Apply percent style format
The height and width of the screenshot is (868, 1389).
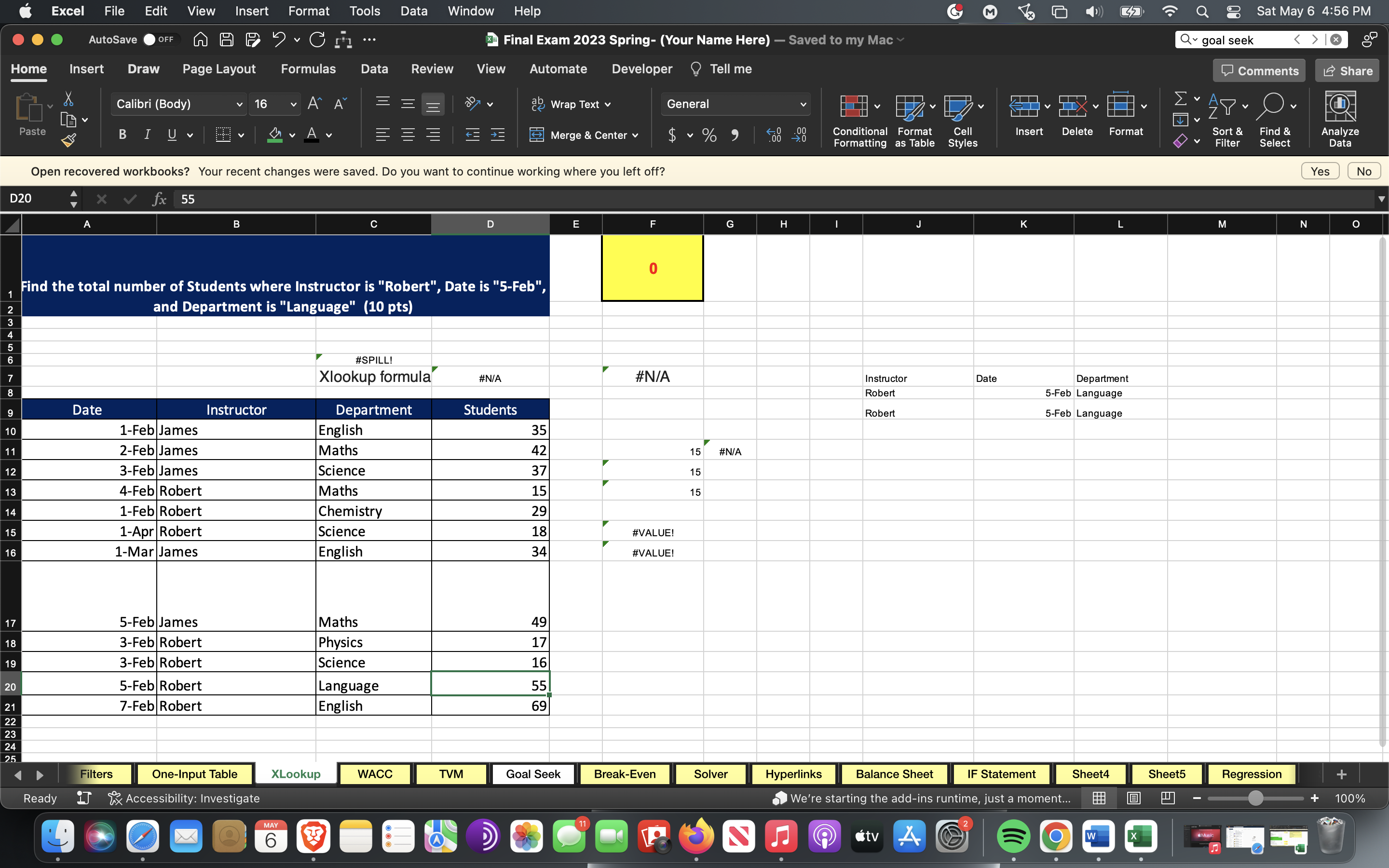tap(709, 136)
